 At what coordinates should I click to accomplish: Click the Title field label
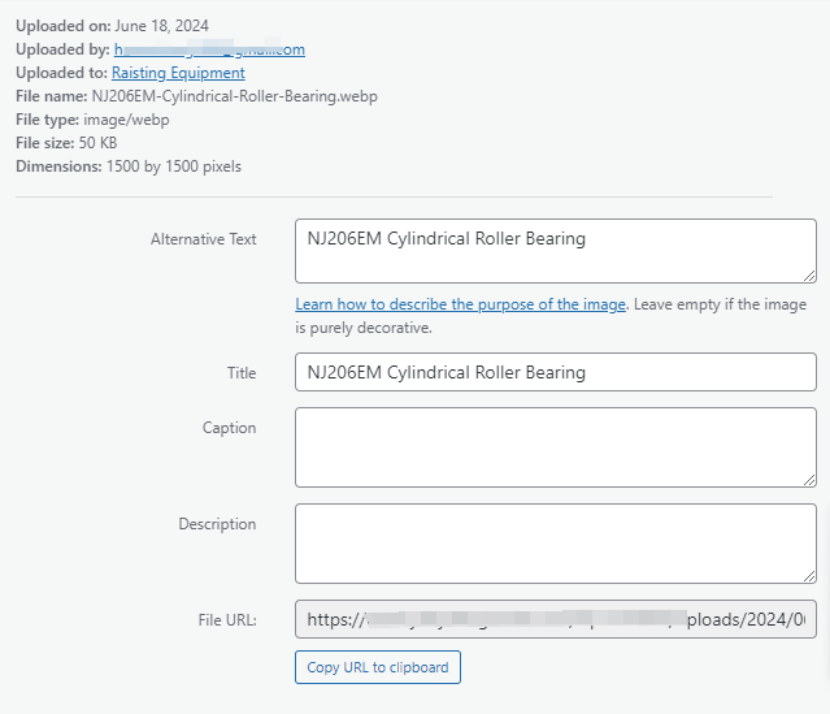pos(241,373)
